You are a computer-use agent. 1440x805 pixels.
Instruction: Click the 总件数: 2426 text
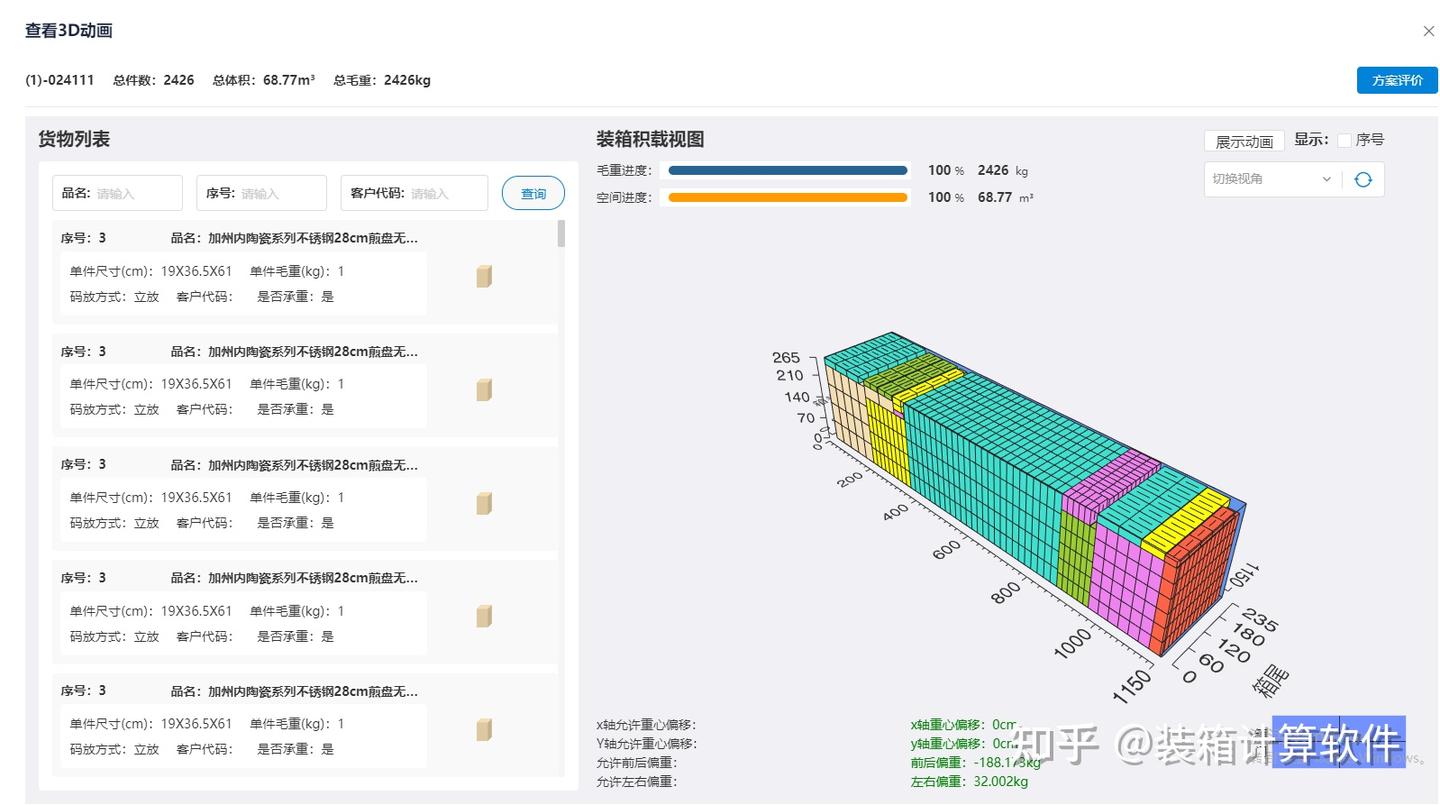pyautogui.click(x=153, y=80)
